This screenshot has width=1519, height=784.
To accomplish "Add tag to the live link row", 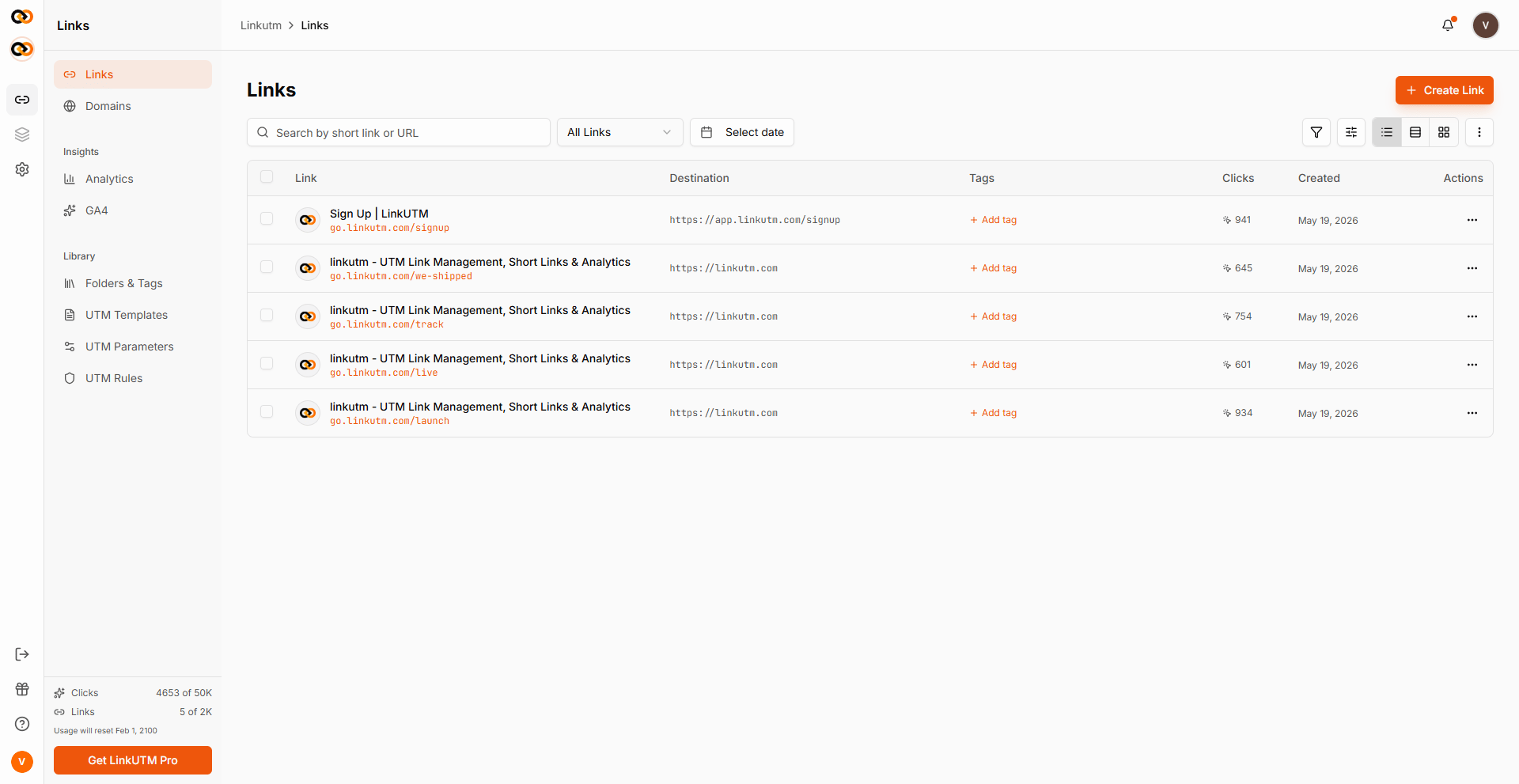I will 994,365.
